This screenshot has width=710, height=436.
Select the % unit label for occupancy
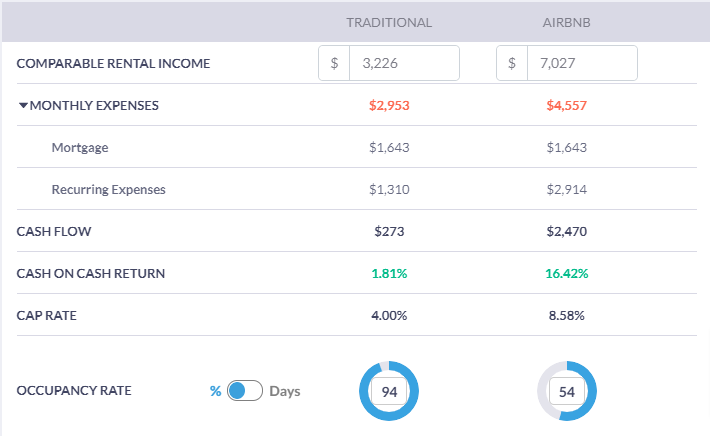[x=215, y=391]
